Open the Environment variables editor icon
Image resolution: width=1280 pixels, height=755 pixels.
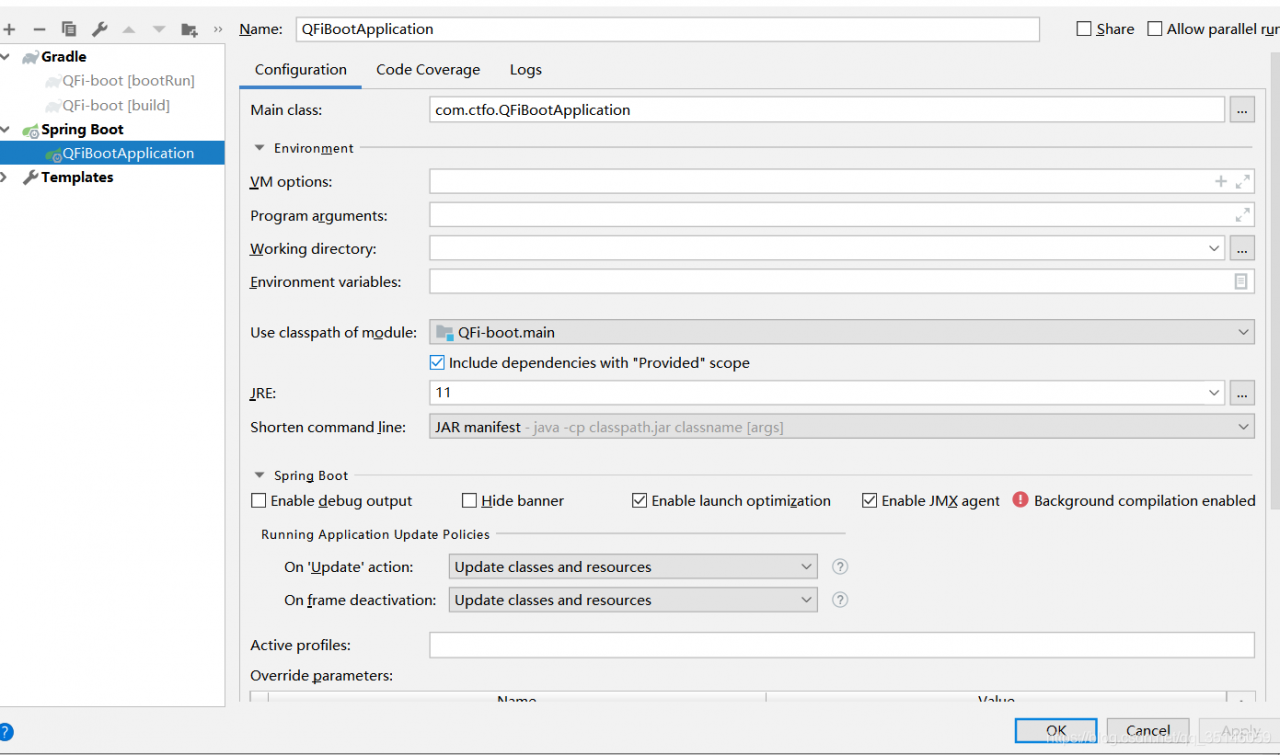coord(1241,282)
